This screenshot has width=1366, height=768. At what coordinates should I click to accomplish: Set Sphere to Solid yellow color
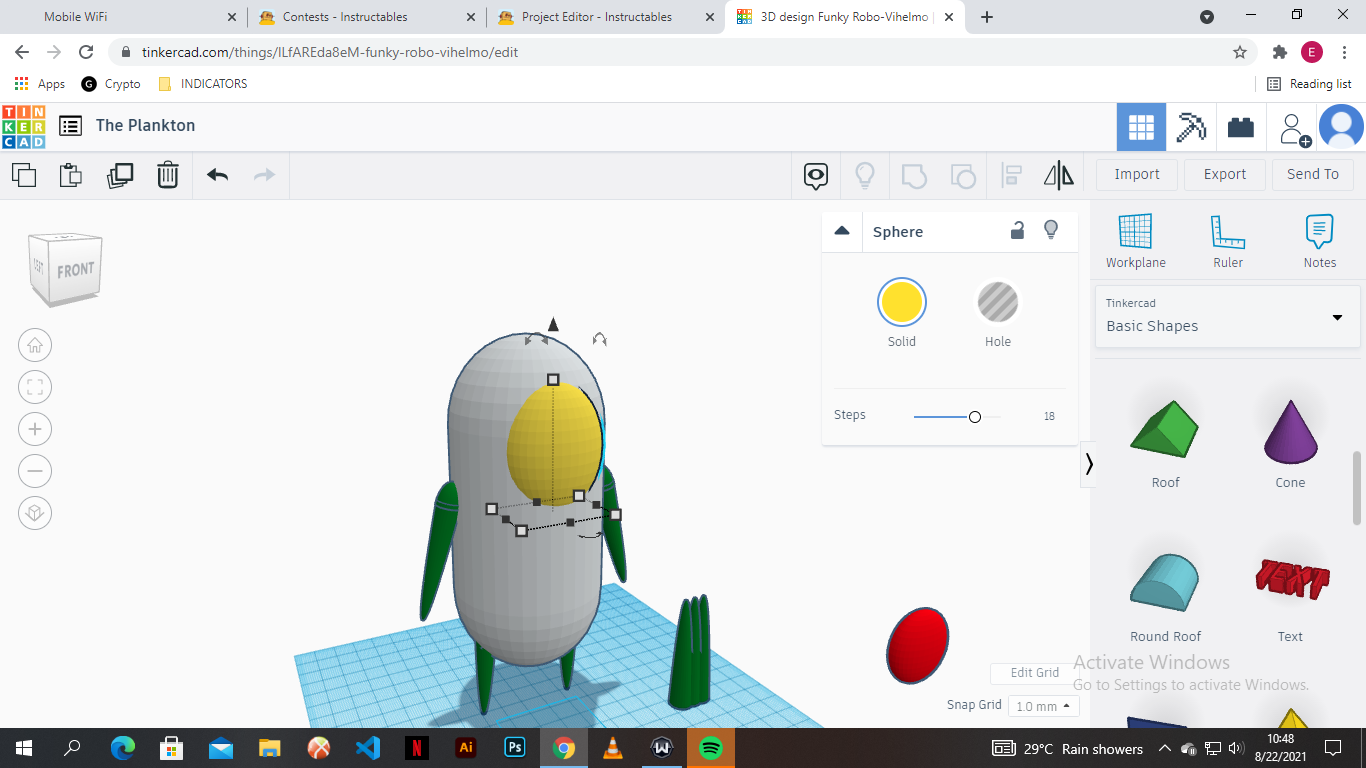pos(902,302)
